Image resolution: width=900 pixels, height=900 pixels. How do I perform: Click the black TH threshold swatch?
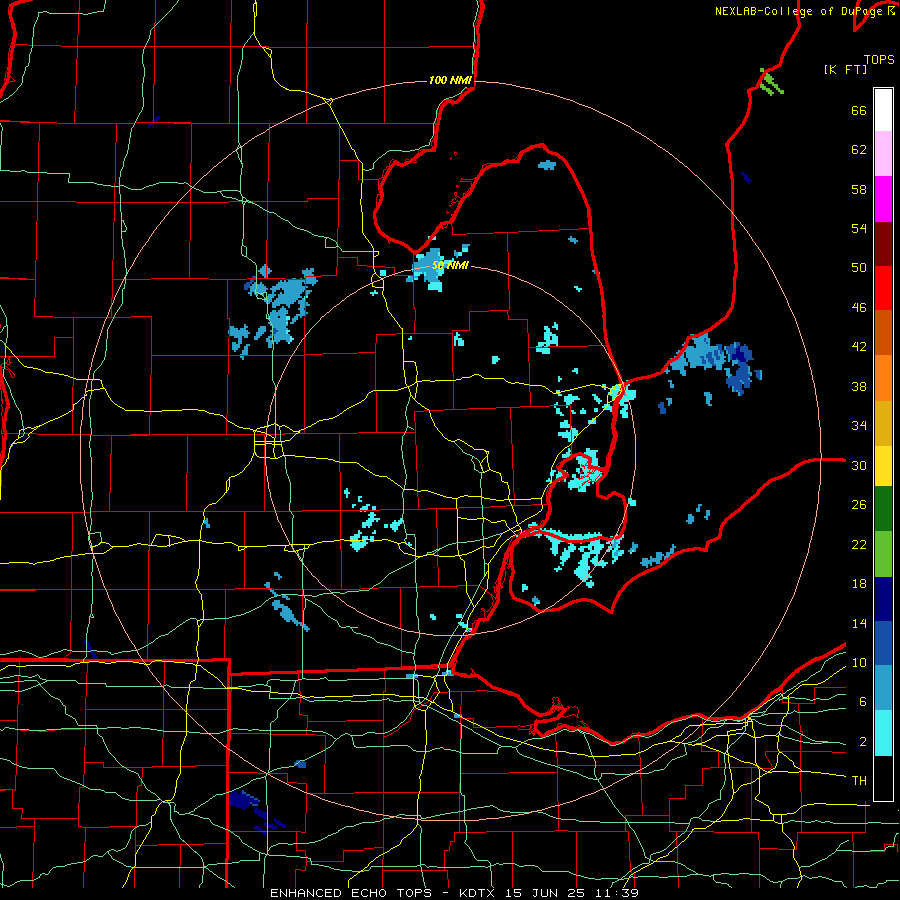[883, 778]
